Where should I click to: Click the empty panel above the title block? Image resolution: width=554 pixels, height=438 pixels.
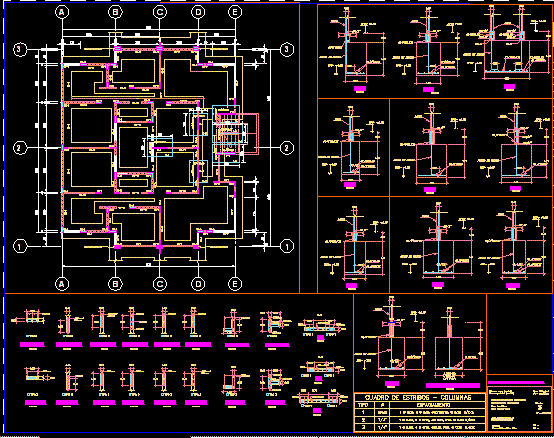click(519, 334)
